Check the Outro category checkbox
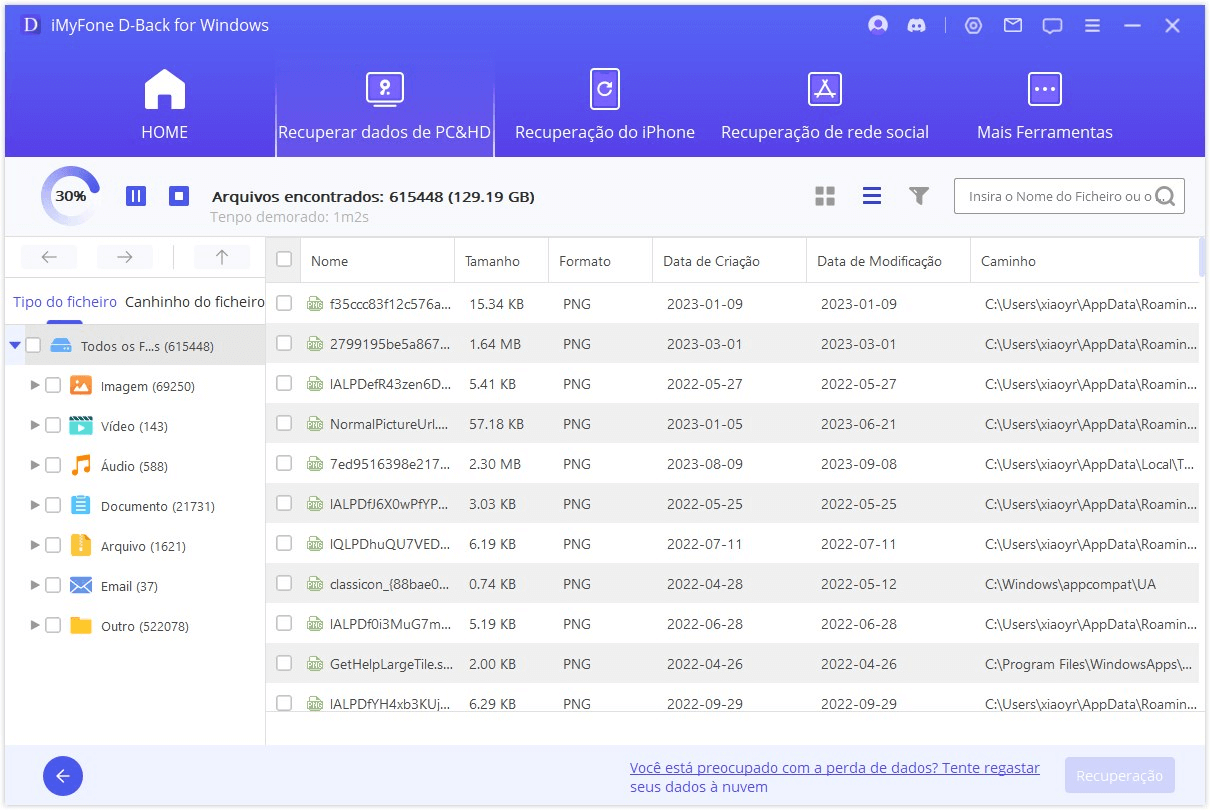Image resolution: width=1210 pixels, height=810 pixels. pyautogui.click(x=53, y=626)
